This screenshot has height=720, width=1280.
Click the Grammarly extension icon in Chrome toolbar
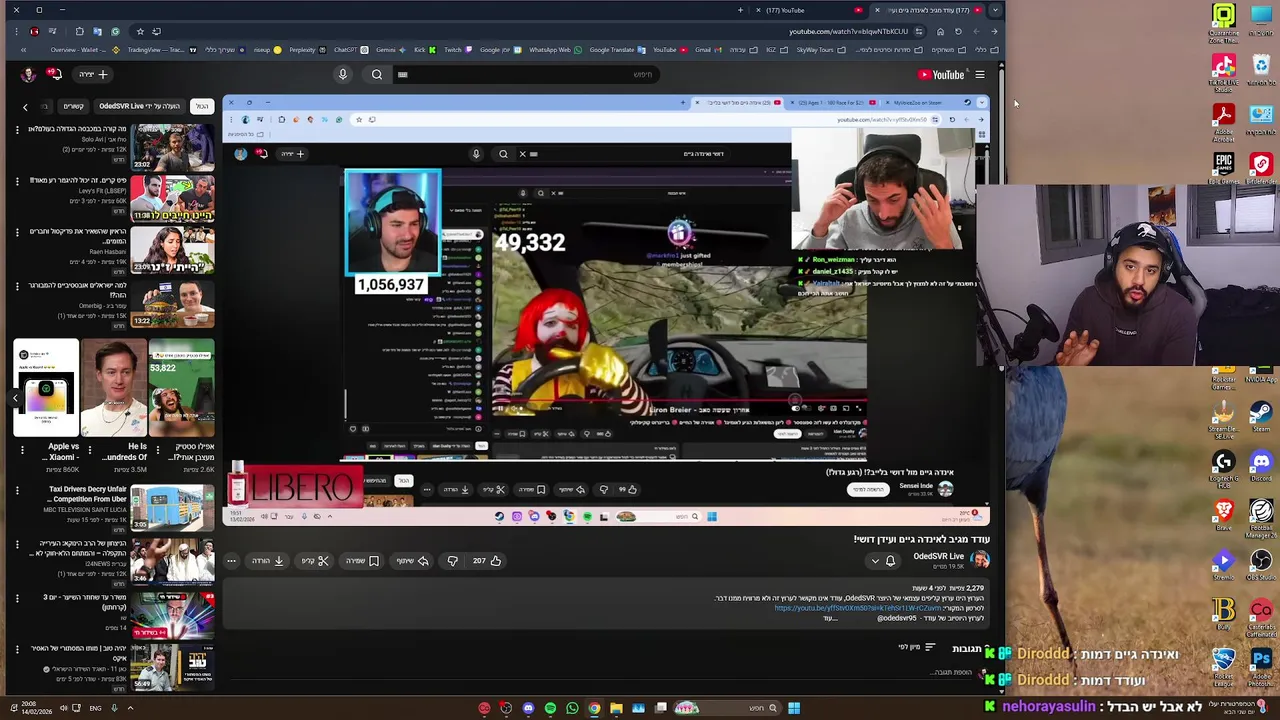pos(115,31)
